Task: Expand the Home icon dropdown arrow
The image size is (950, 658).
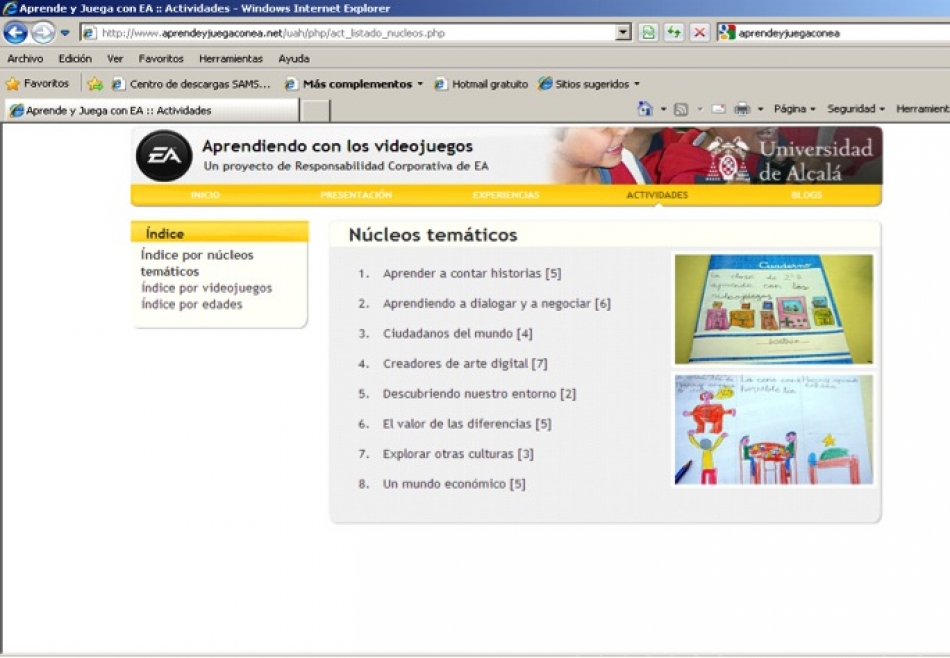Action: point(663,110)
